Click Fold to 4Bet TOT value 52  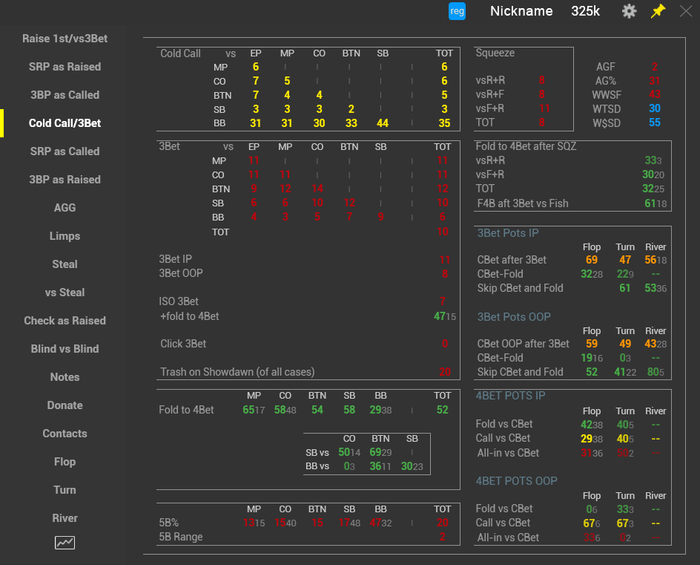[x=442, y=410]
